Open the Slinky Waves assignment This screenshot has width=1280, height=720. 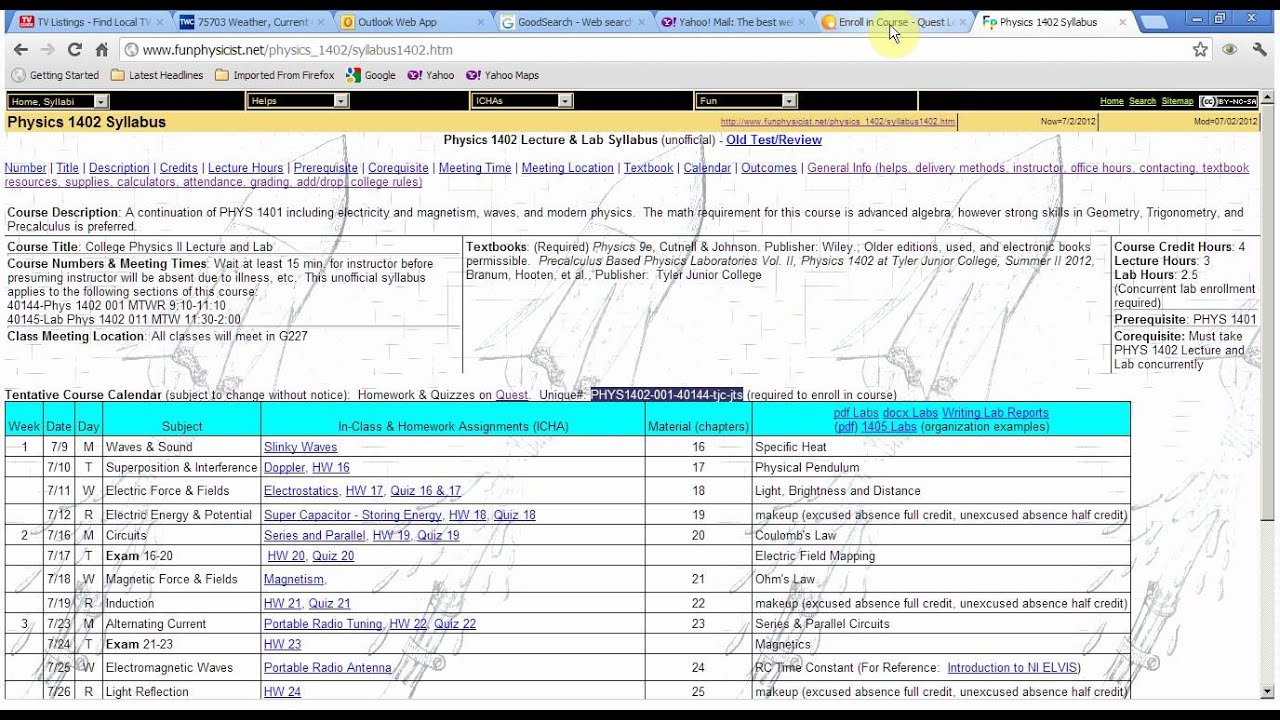300,447
